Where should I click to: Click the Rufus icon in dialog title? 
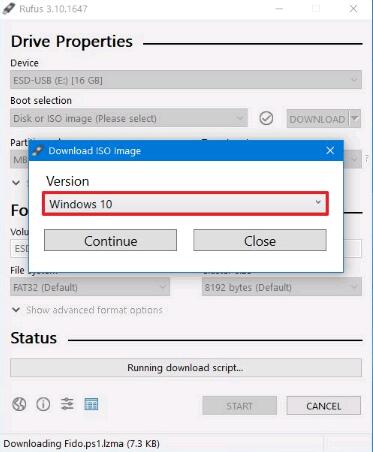click(x=38, y=151)
